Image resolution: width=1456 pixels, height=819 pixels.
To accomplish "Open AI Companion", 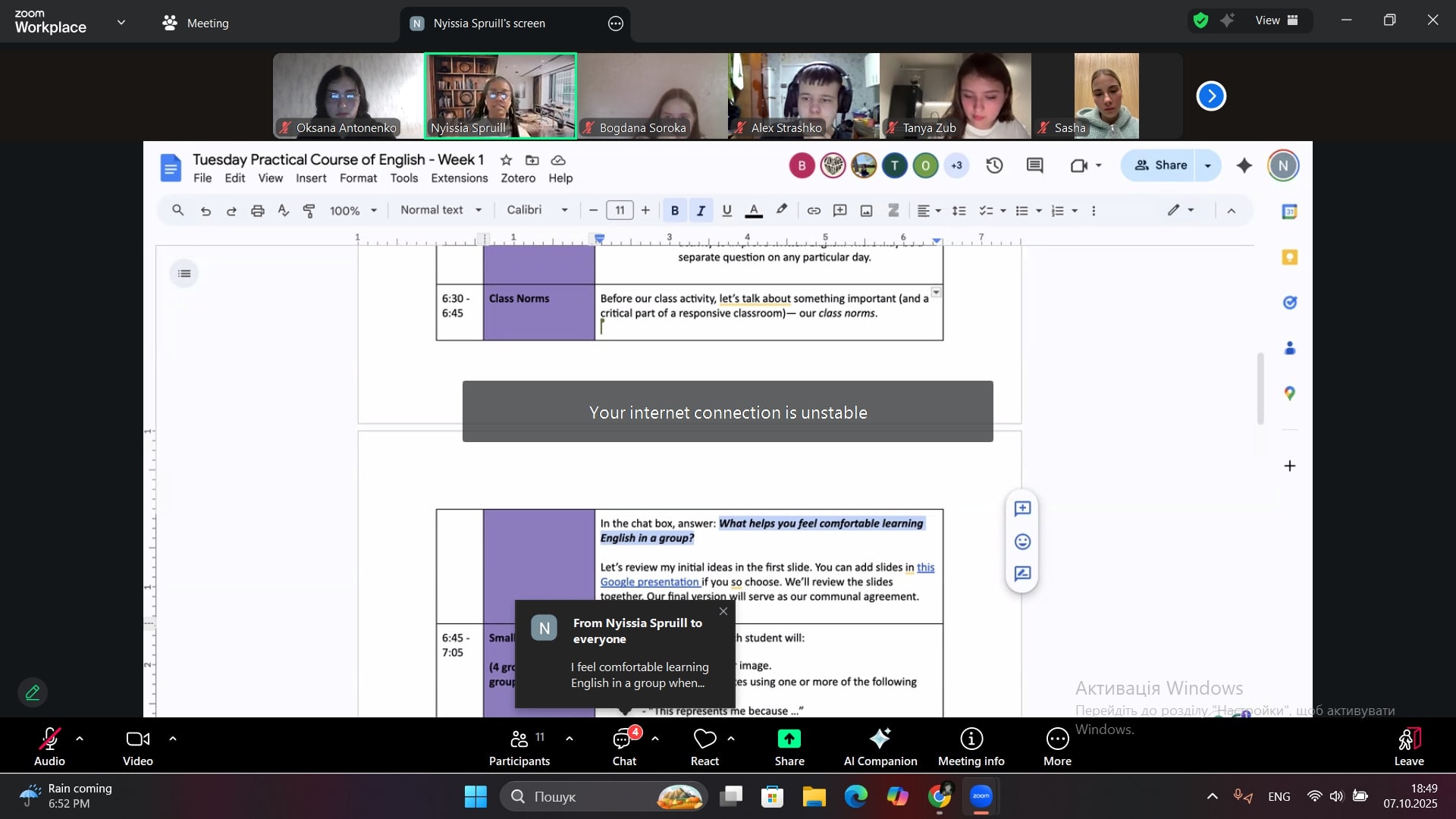I will [x=880, y=745].
